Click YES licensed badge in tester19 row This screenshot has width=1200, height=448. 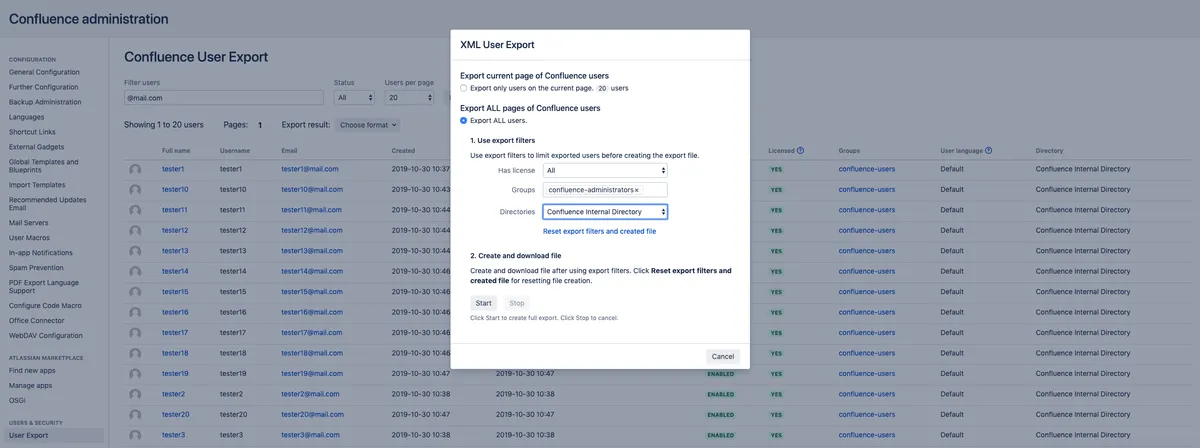coord(776,373)
